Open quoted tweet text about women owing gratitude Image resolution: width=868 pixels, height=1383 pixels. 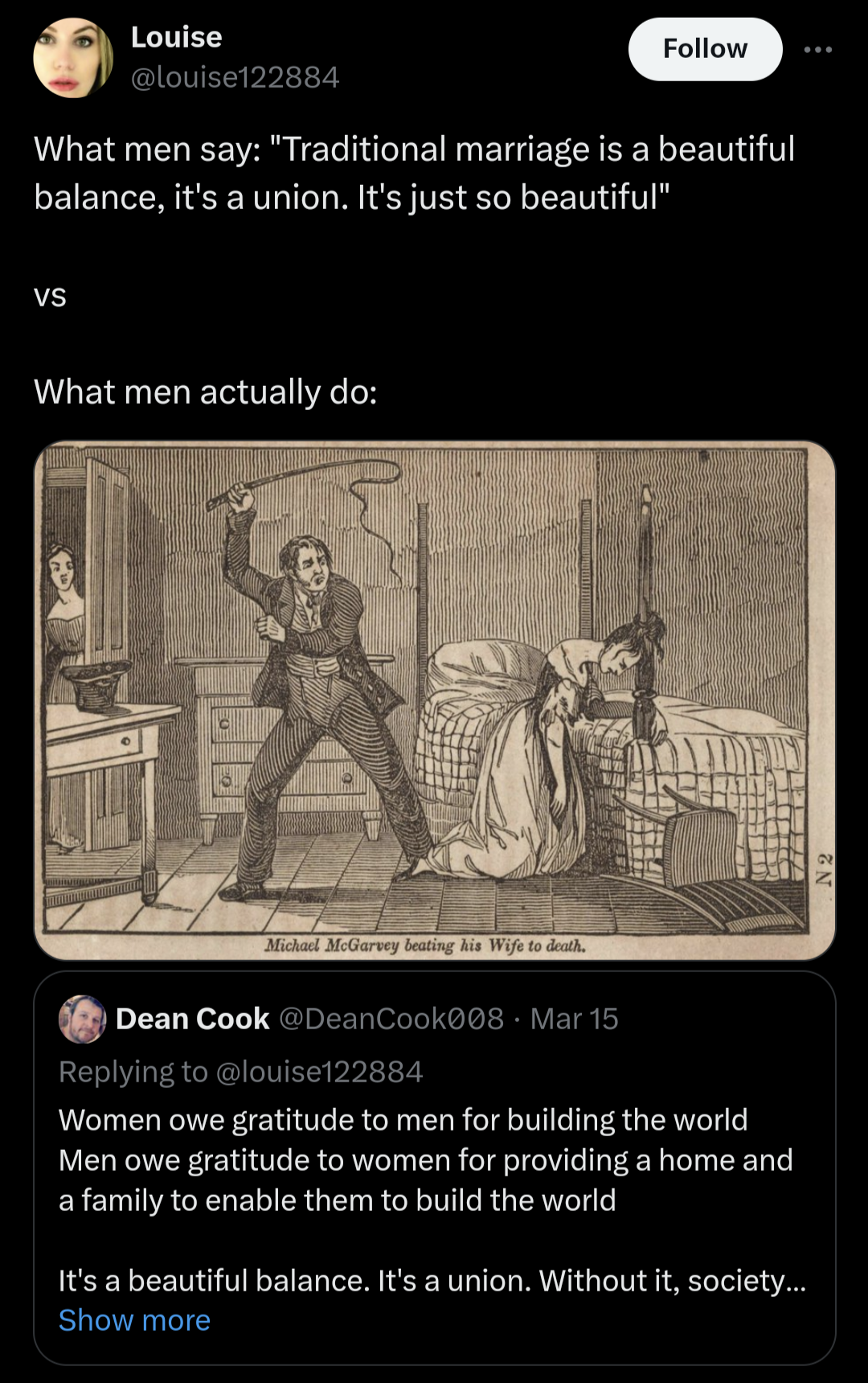[x=425, y=1159]
